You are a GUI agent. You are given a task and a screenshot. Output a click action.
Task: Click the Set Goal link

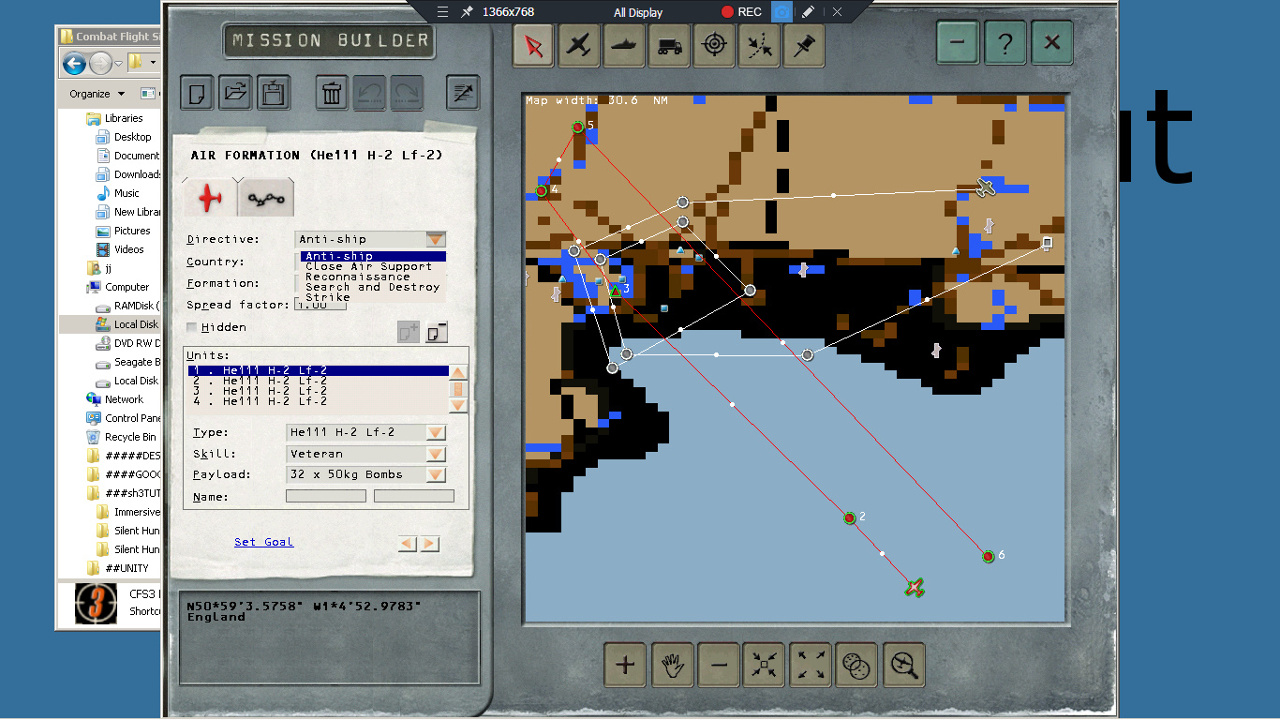click(264, 542)
